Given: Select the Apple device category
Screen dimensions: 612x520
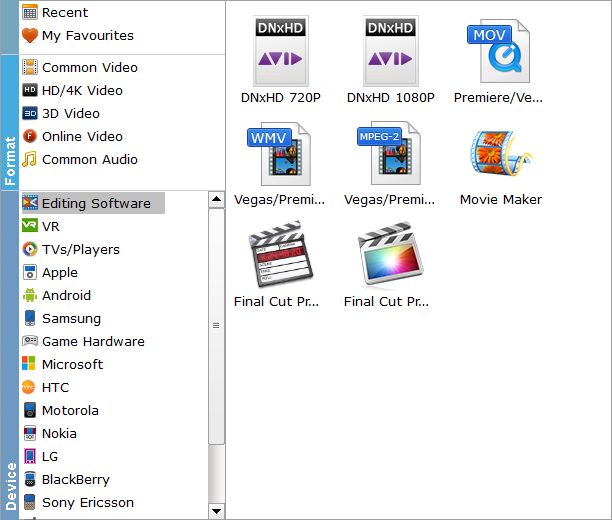Looking at the screenshot, I should [59, 272].
